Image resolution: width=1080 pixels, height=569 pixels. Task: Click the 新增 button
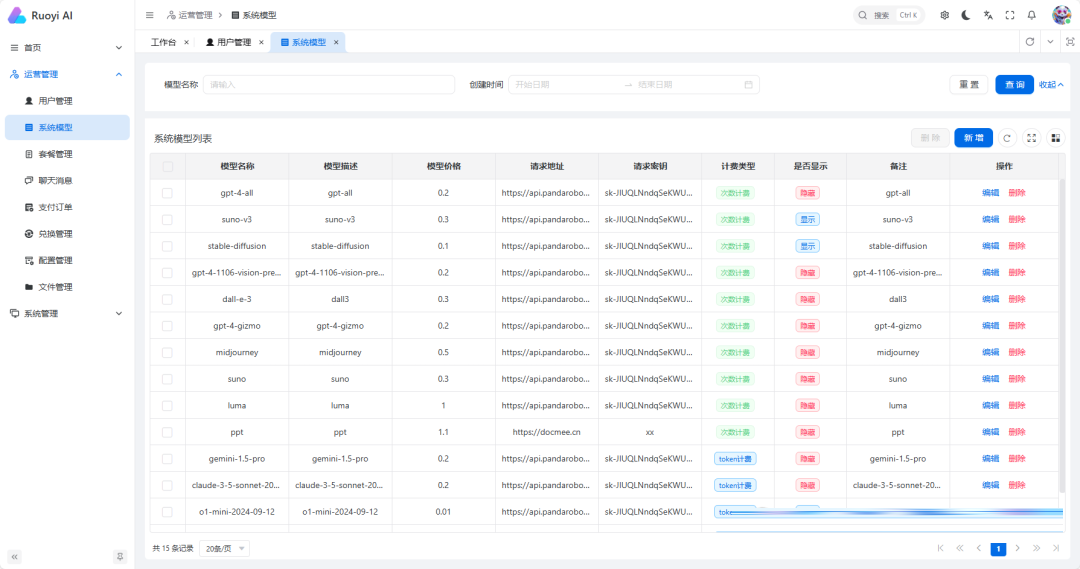tap(973, 138)
